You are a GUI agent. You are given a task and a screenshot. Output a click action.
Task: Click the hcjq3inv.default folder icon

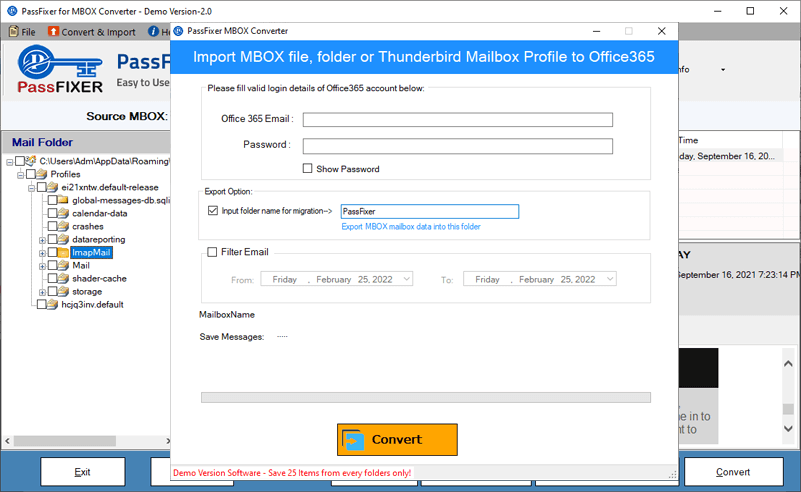tap(53, 304)
